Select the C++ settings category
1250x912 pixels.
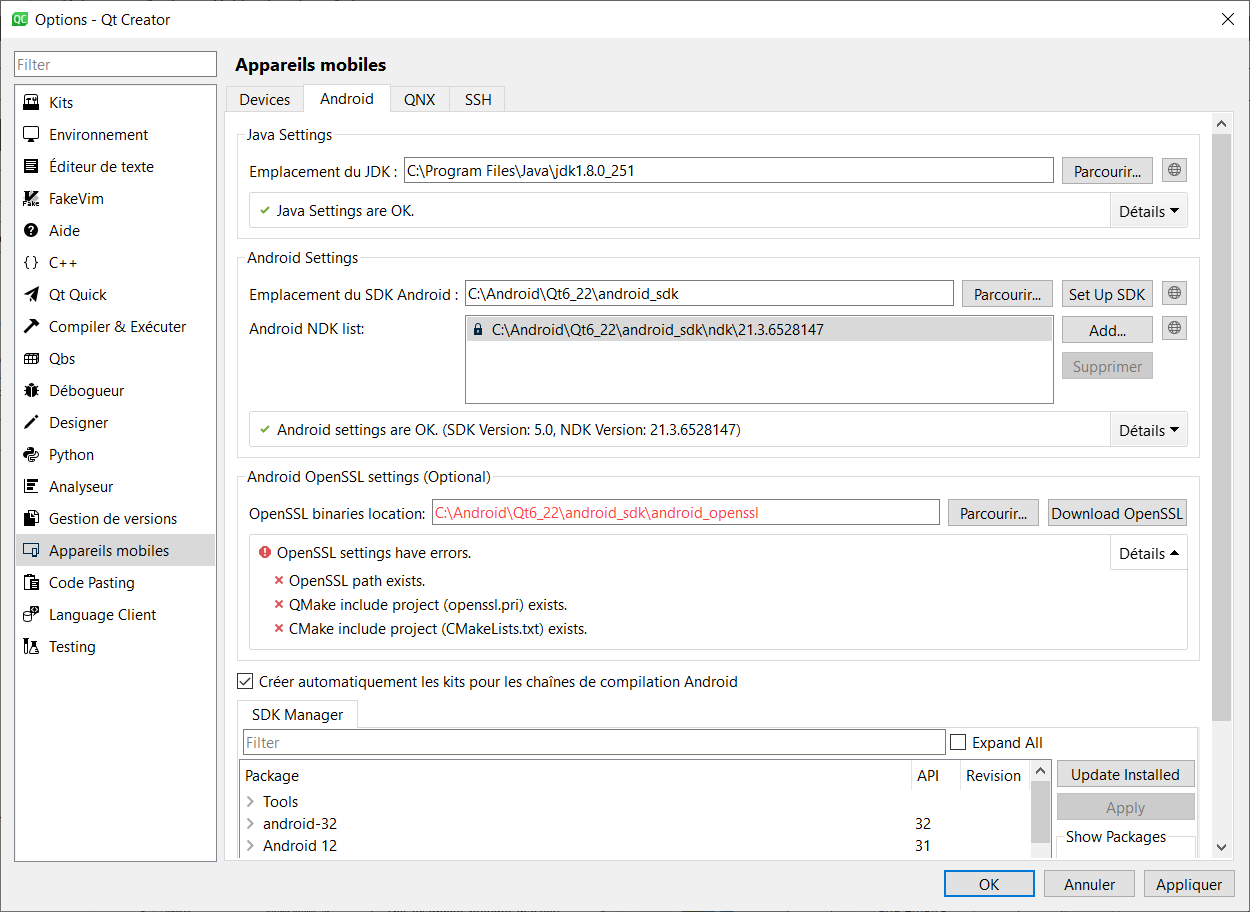(x=115, y=263)
